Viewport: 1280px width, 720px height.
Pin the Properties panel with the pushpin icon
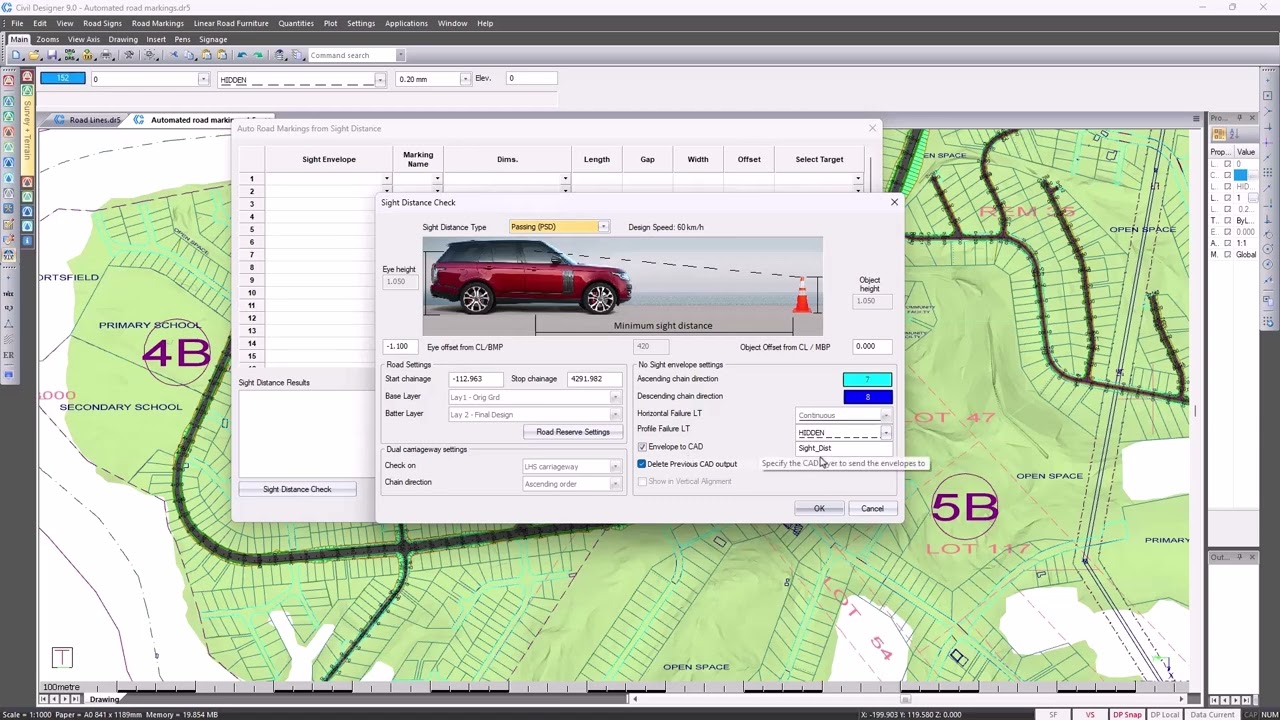pos(1240,118)
